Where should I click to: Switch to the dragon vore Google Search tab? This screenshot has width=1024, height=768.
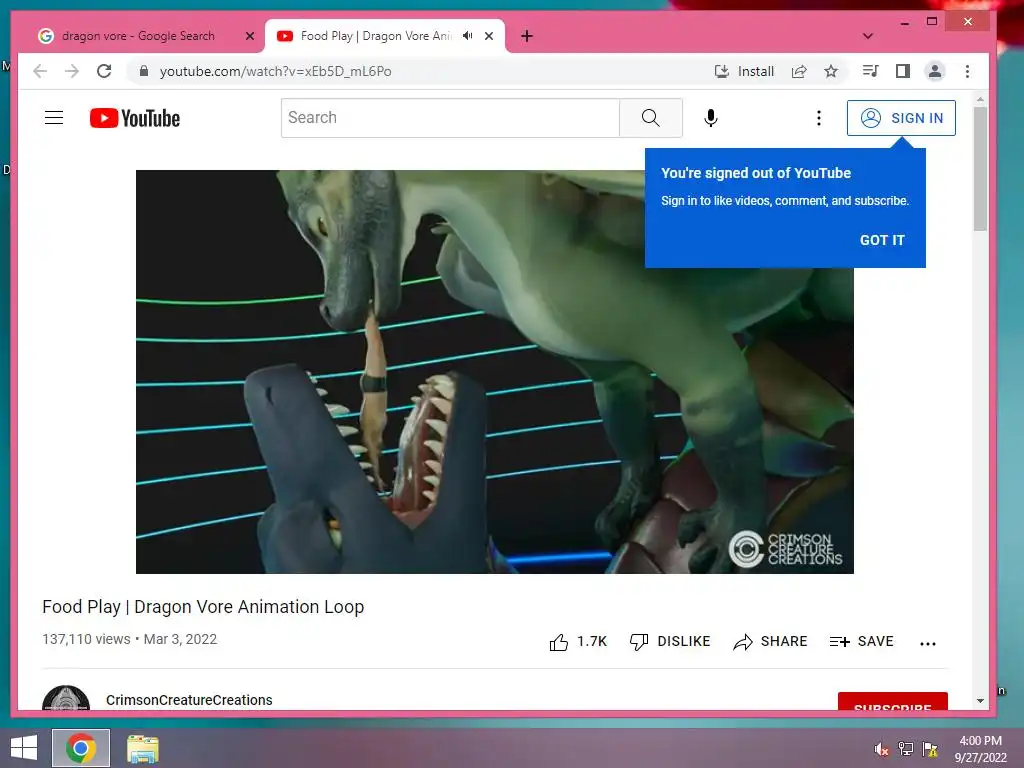[x=138, y=36]
